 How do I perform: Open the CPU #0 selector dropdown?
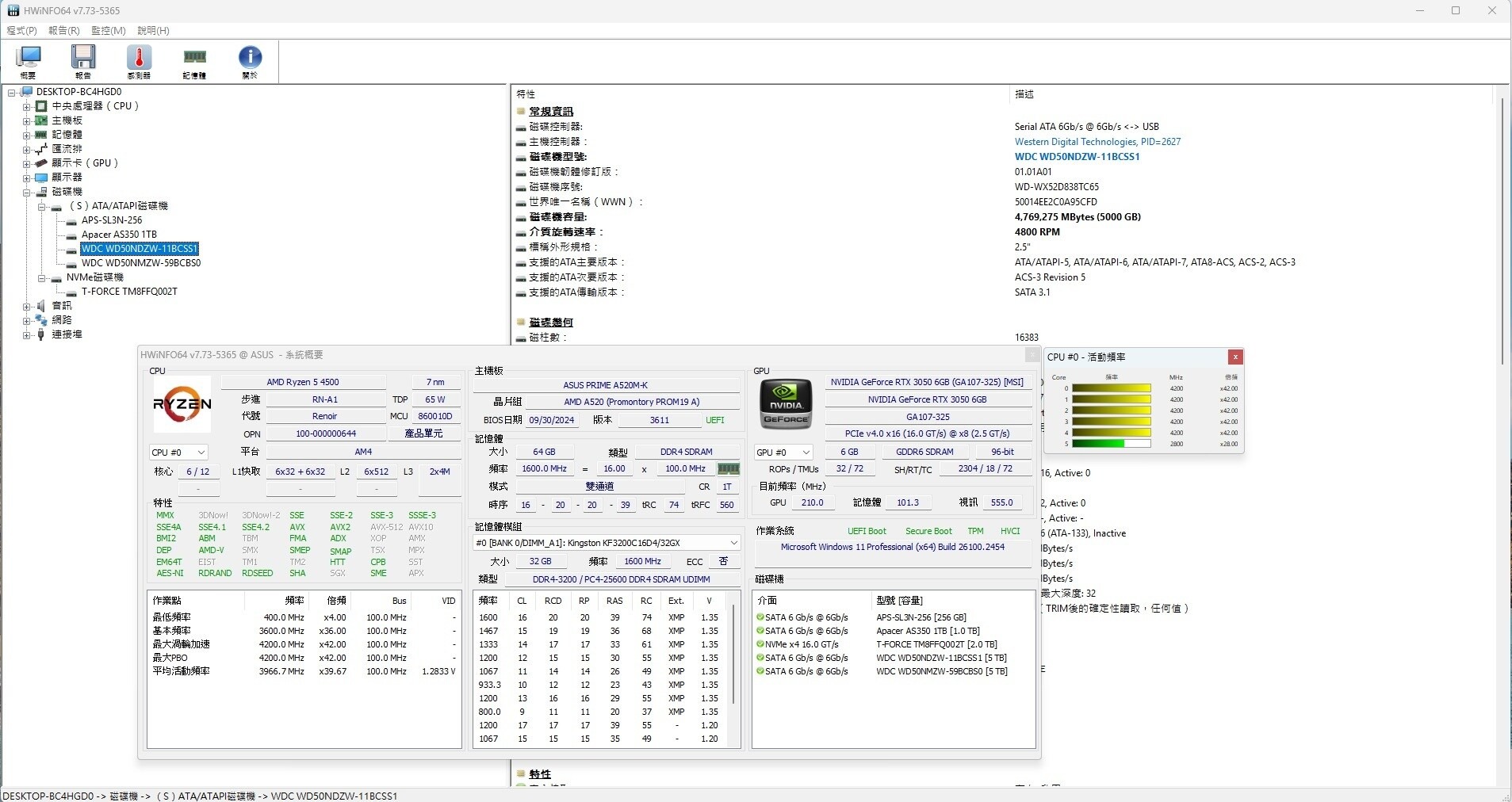click(178, 453)
